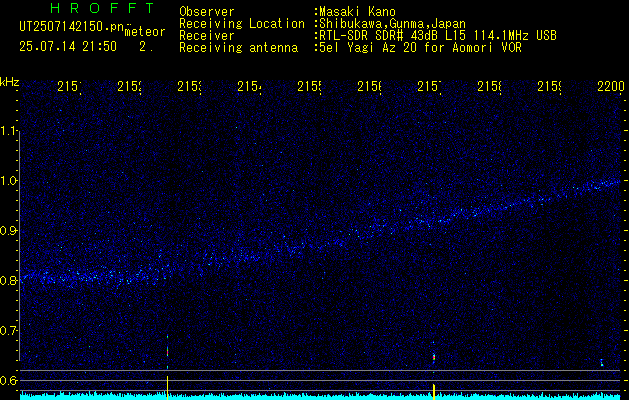Click the 'Observer' field label
Screen dimensions: 629x400
(x=207, y=12)
